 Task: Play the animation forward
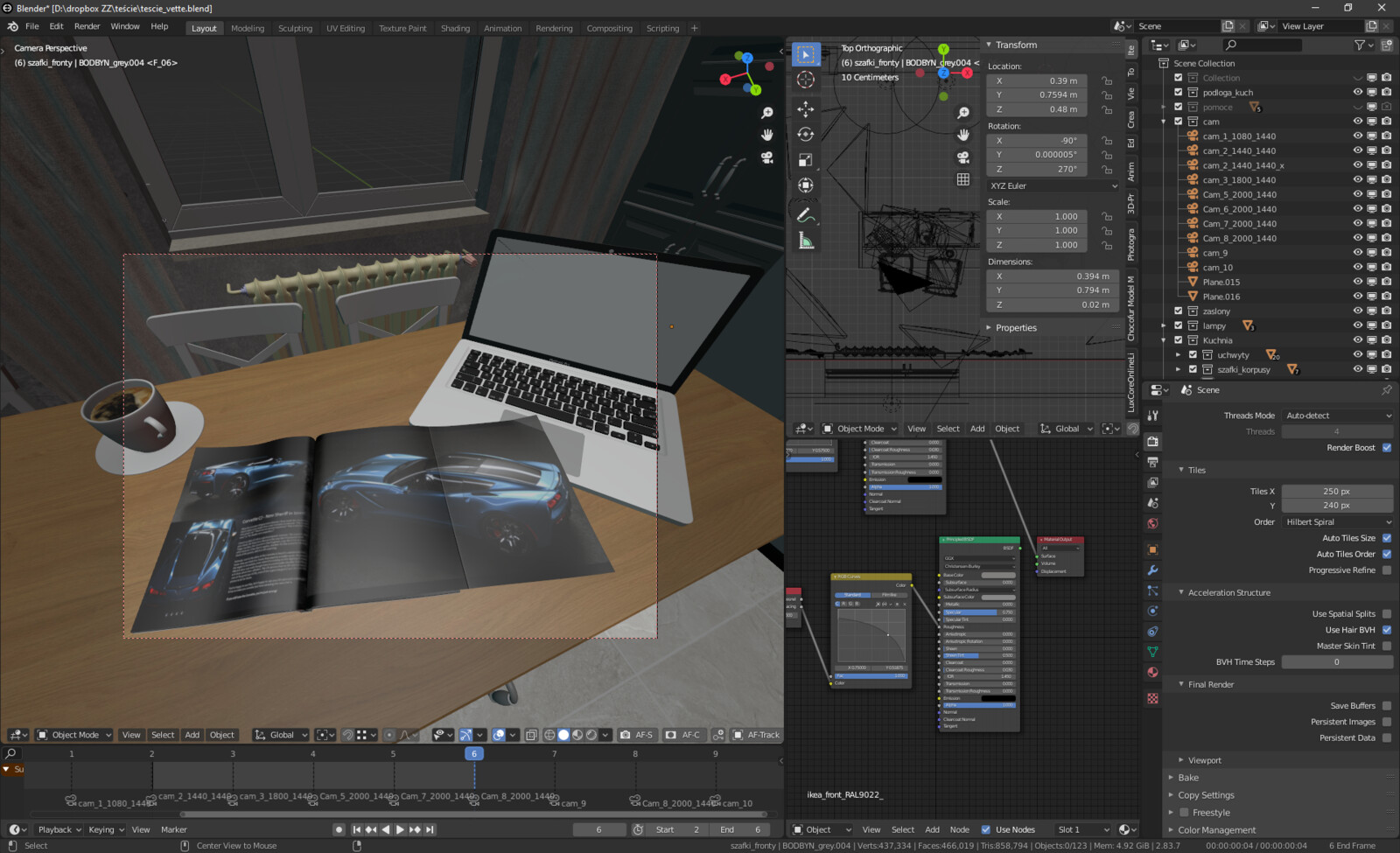coord(400,829)
